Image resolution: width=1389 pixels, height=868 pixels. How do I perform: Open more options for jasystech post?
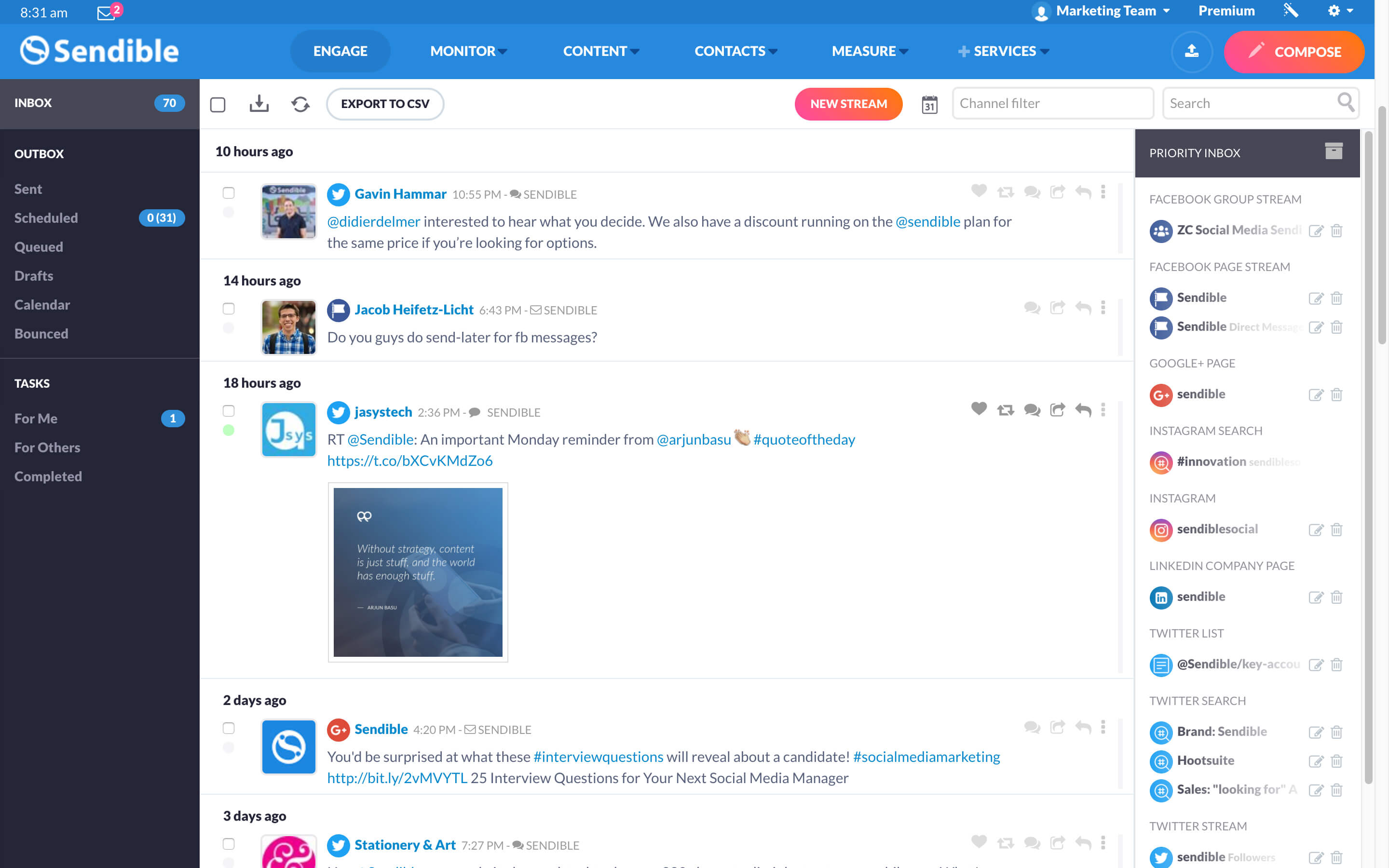click(x=1103, y=410)
